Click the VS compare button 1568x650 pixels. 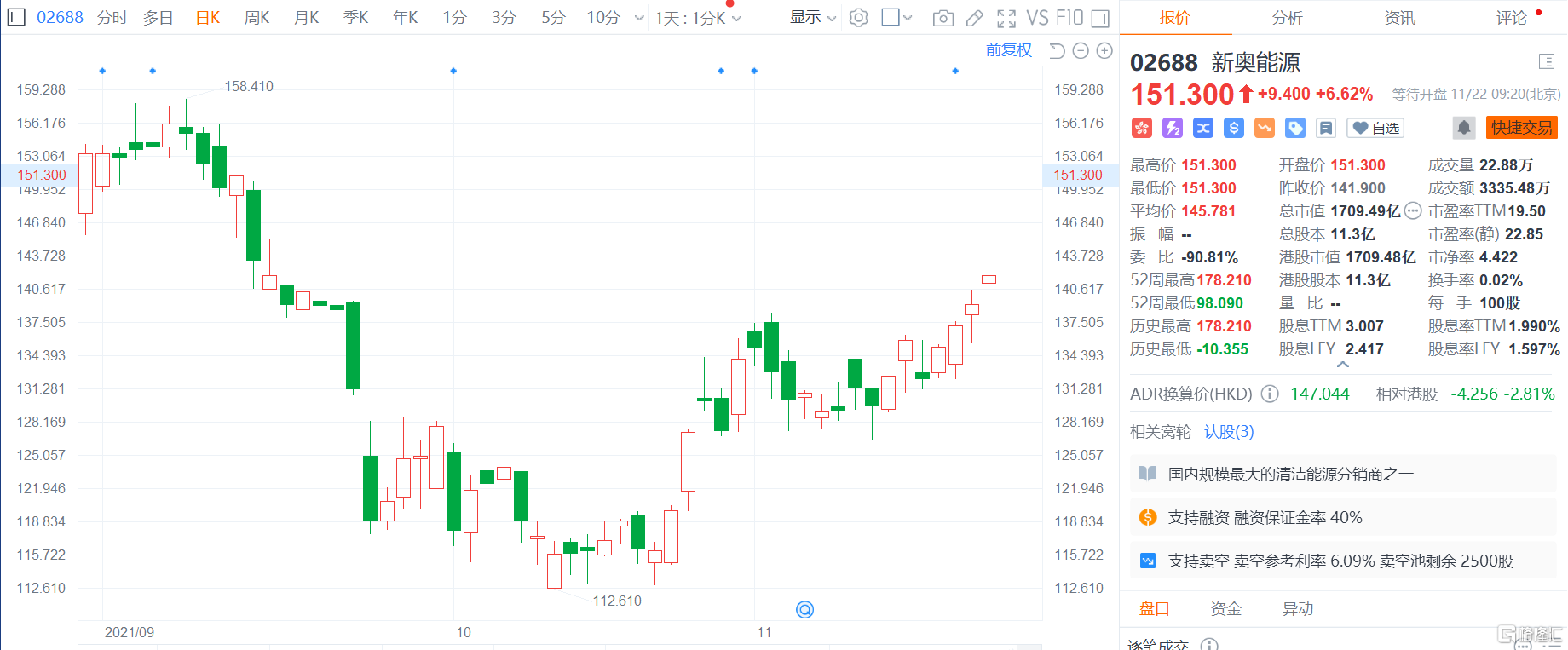(x=1037, y=18)
